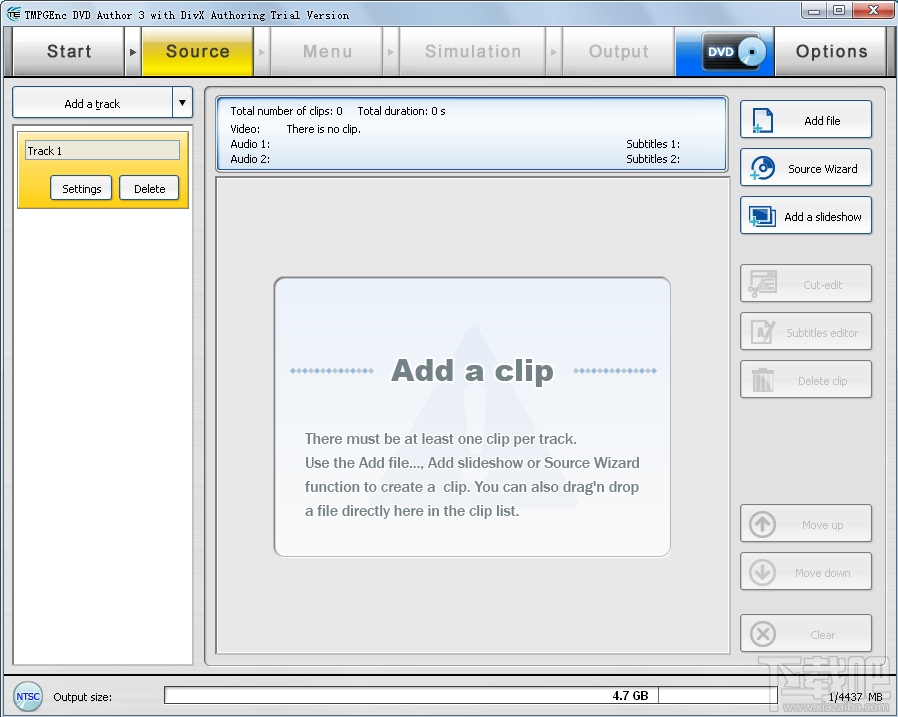Select the Add a slideshow icon

tap(762, 216)
